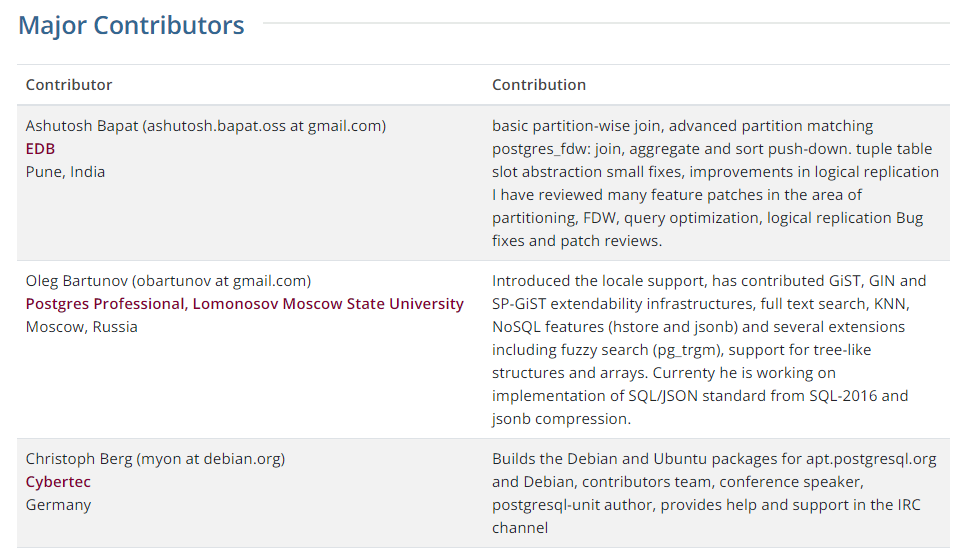The height and width of the screenshot is (559, 971).
Task: Select Christoph Berg's name and email text
Action: (x=155, y=459)
